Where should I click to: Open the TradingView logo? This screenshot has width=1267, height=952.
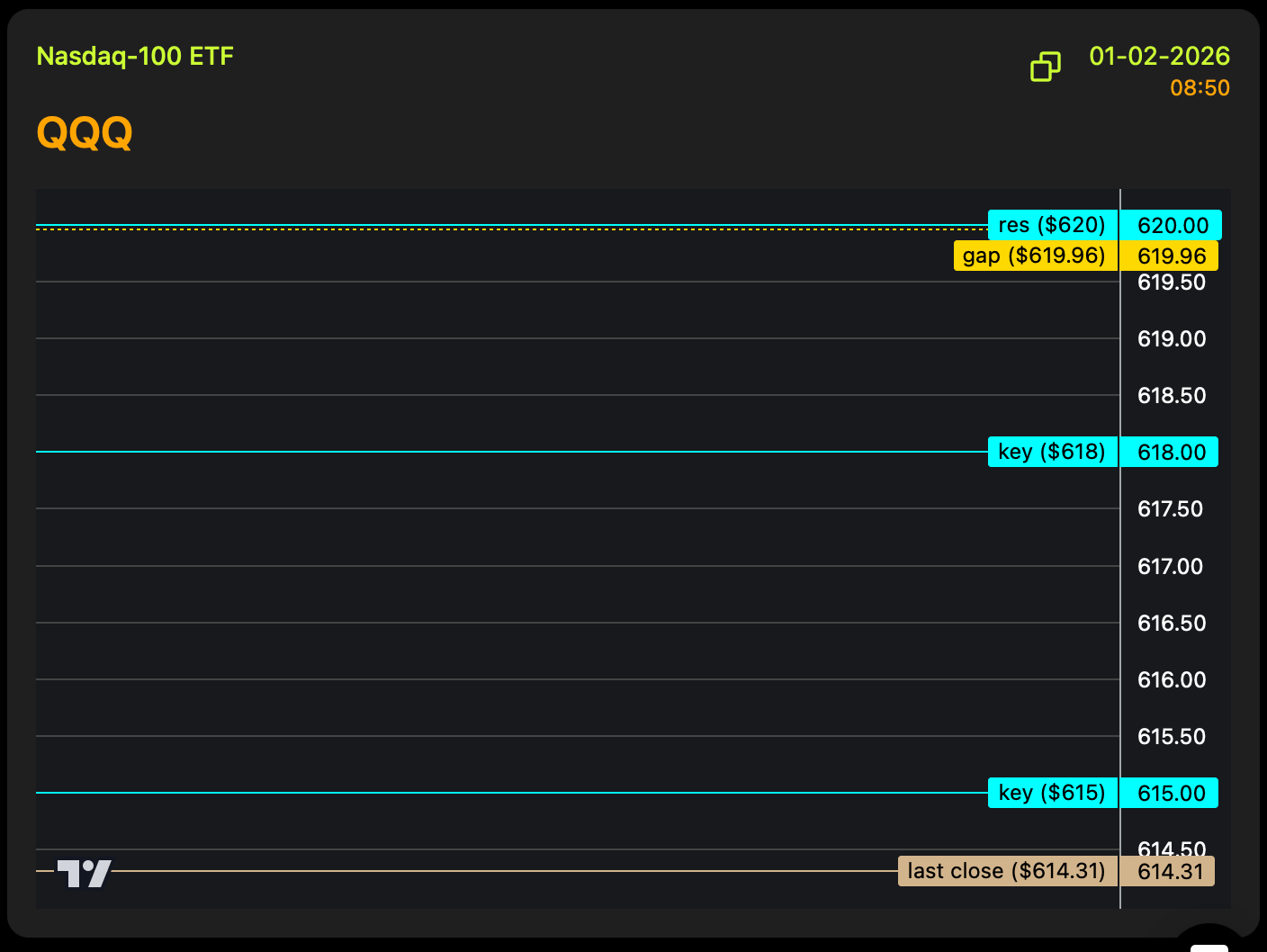(x=84, y=873)
